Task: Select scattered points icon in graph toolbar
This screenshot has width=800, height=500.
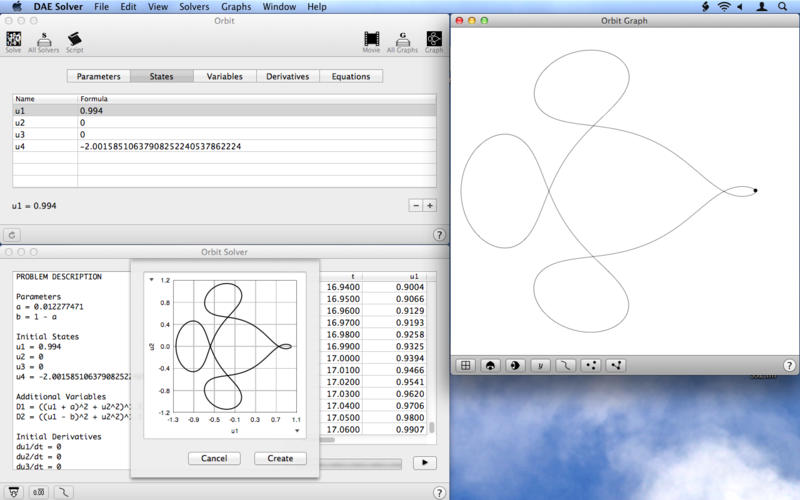Action: (x=591, y=365)
